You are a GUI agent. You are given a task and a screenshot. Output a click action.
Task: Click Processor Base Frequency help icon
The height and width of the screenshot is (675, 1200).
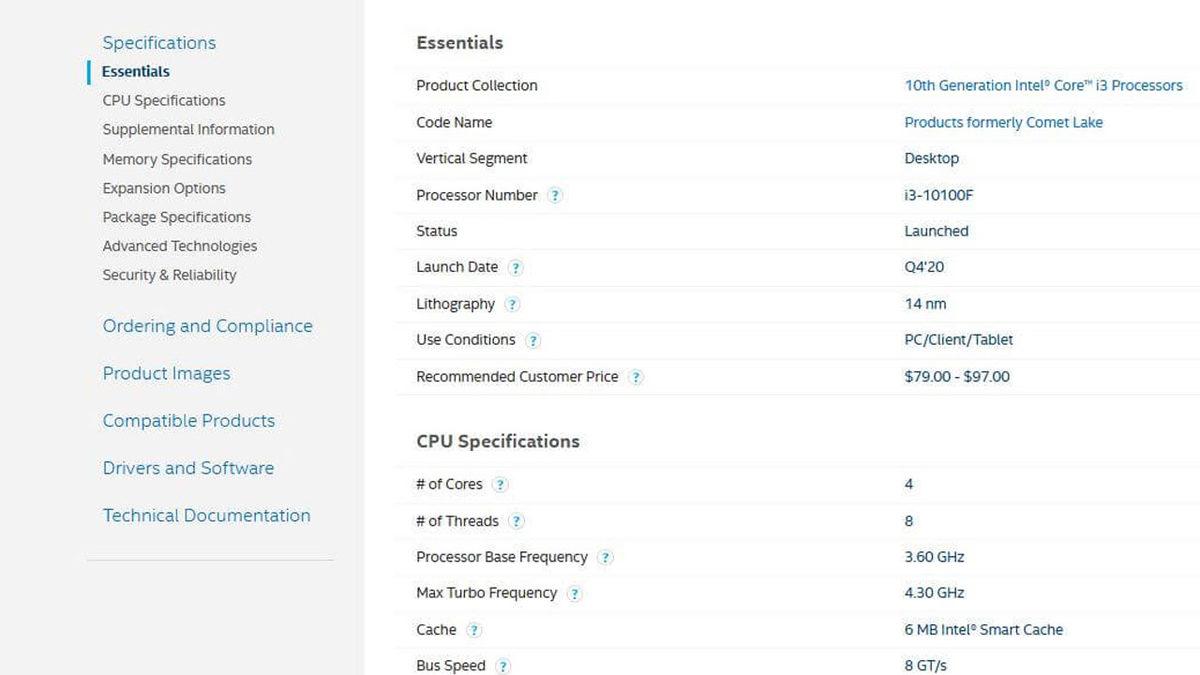(605, 557)
